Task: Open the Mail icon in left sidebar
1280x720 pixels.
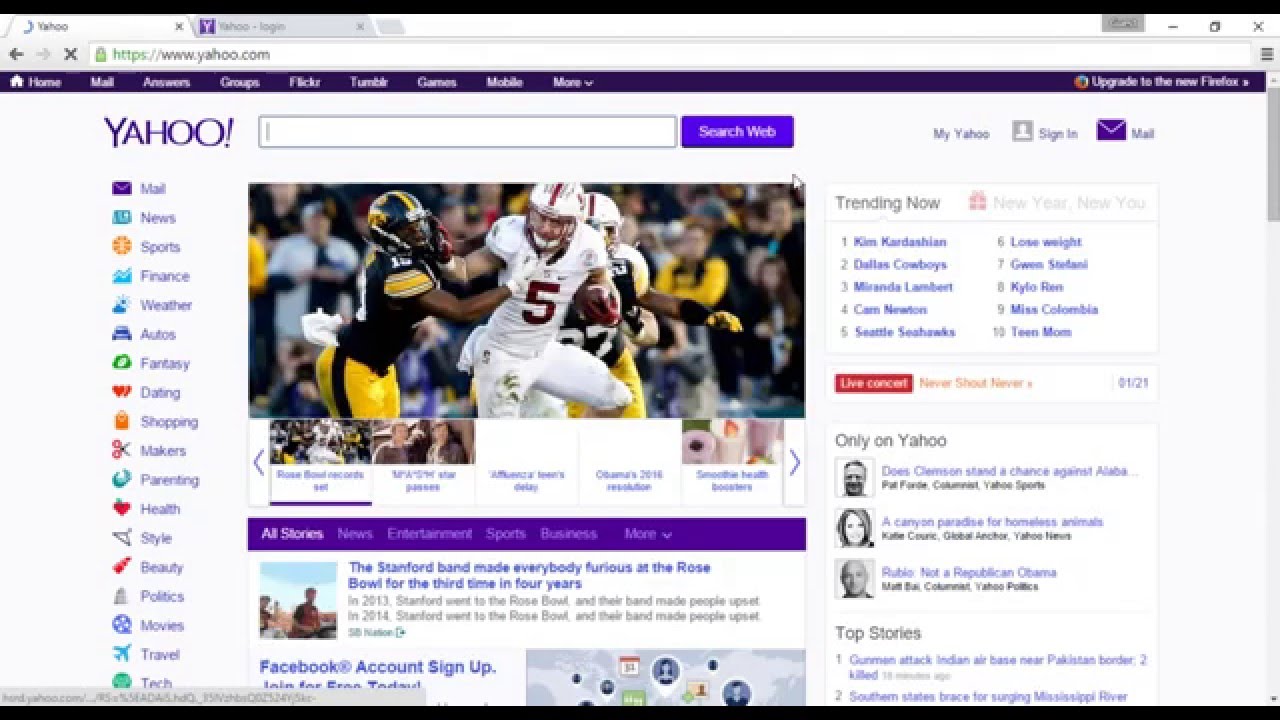Action: (122, 188)
